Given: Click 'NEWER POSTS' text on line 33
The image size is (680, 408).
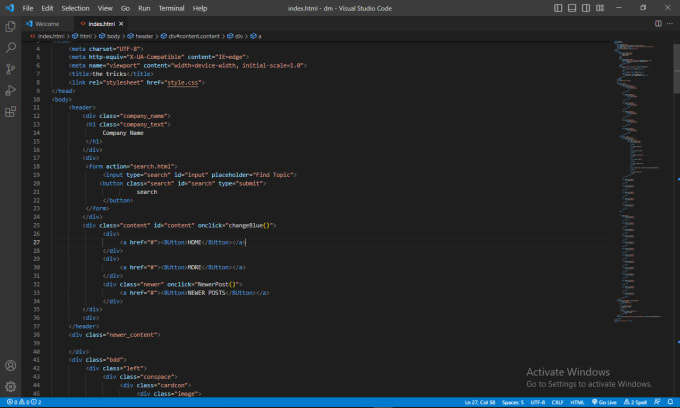Looking at the screenshot, I should click(206, 293).
